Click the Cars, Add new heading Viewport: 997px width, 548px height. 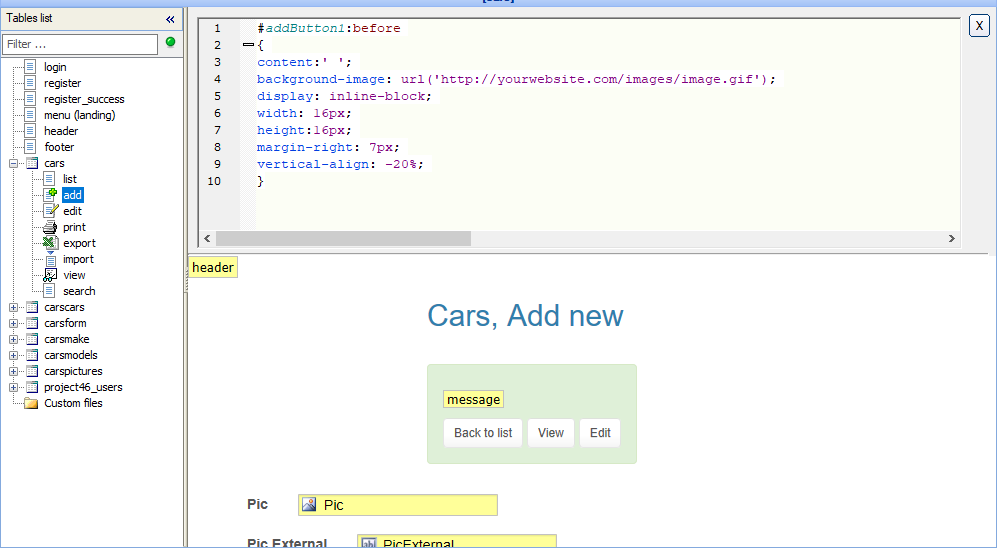click(525, 315)
